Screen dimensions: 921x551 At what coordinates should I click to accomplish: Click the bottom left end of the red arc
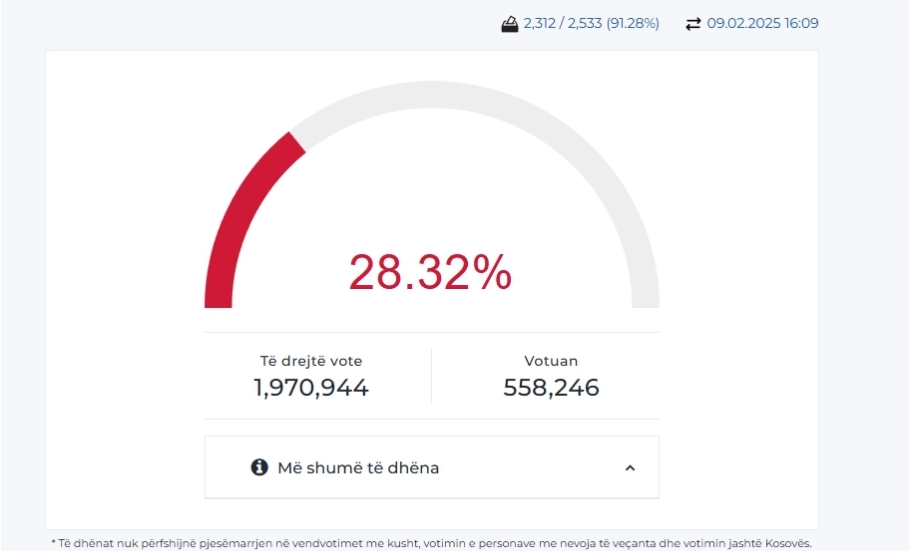(x=218, y=300)
